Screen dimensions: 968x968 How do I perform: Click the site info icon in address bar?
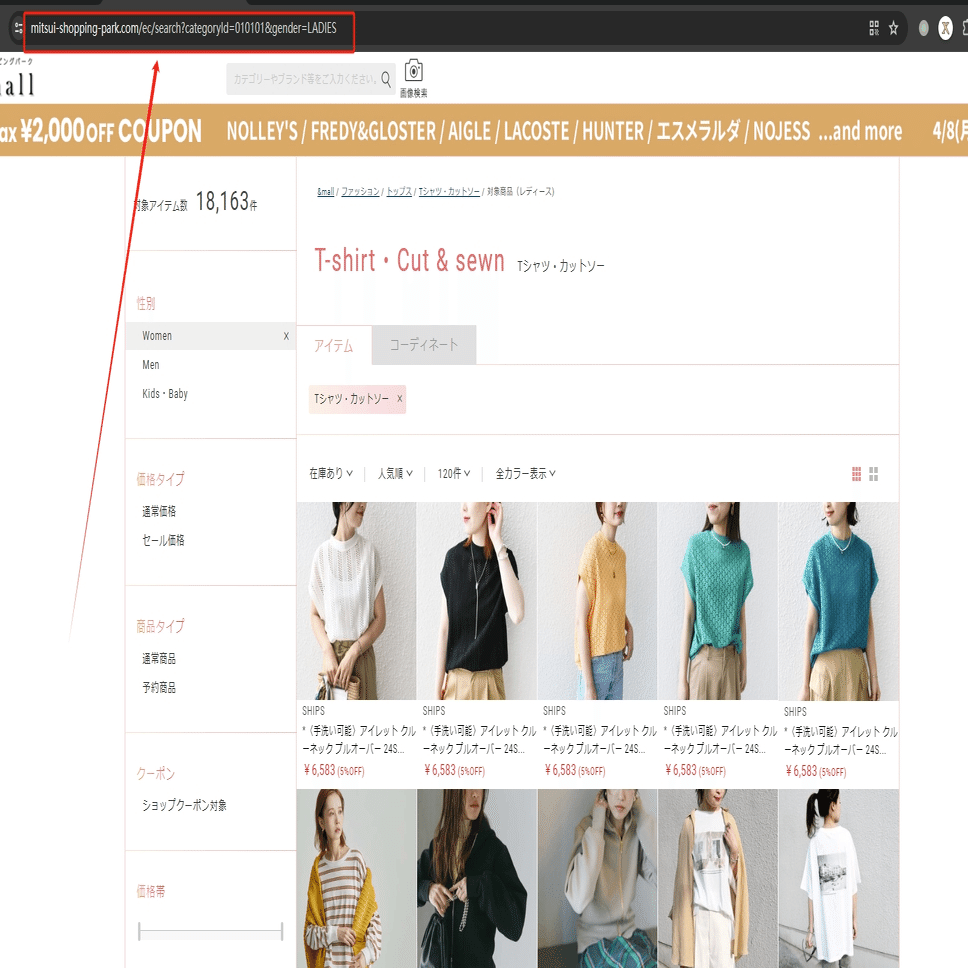pos(18,28)
